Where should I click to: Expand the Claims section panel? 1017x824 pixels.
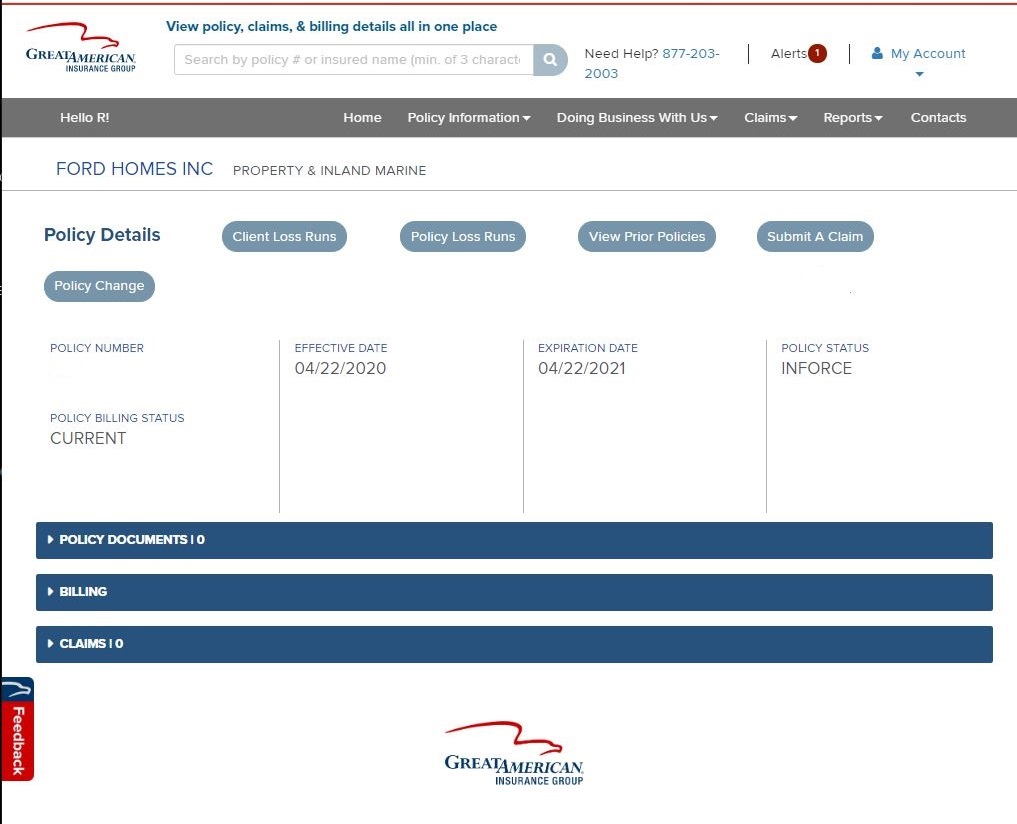[91, 644]
